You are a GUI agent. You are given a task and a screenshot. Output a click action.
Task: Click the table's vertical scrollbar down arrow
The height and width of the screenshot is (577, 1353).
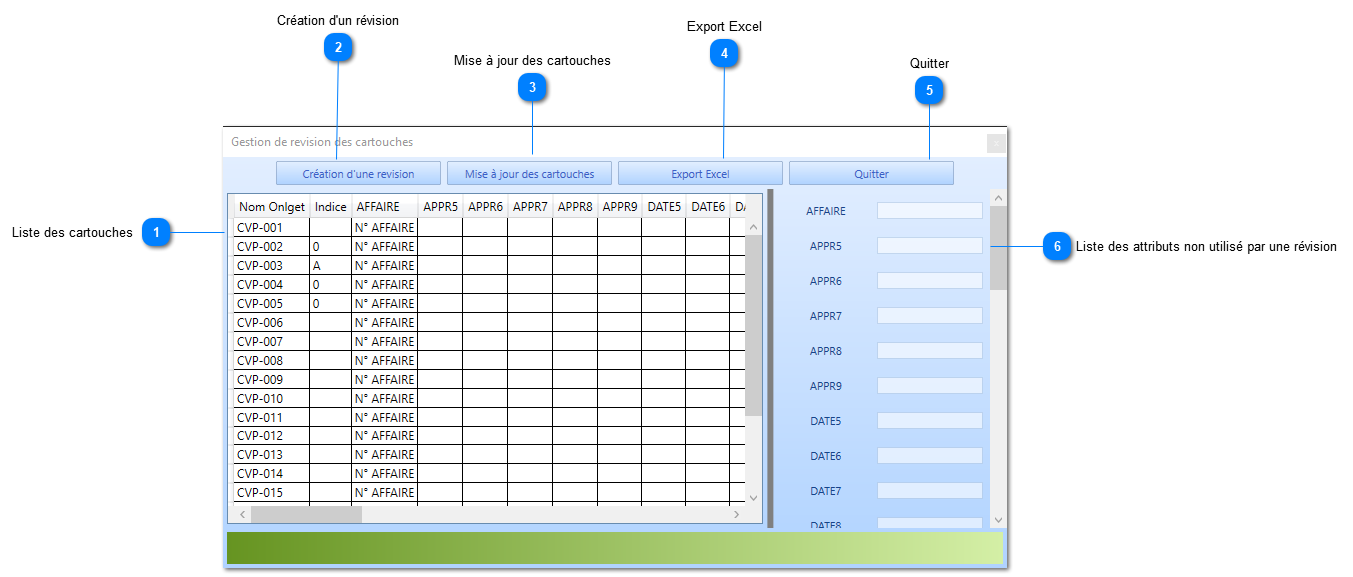(754, 497)
